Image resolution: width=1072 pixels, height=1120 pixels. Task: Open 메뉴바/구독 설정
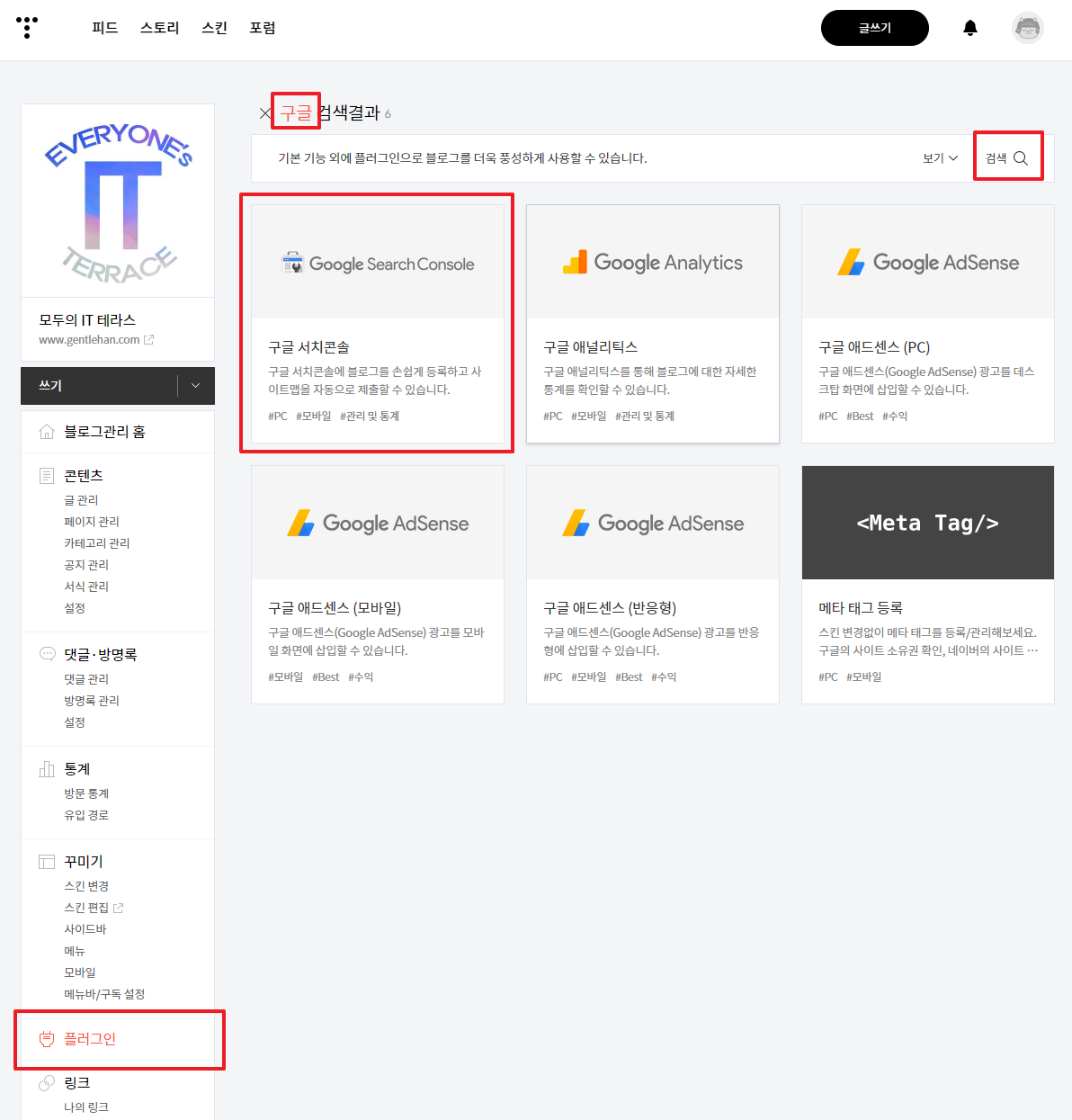[x=104, y=994]
